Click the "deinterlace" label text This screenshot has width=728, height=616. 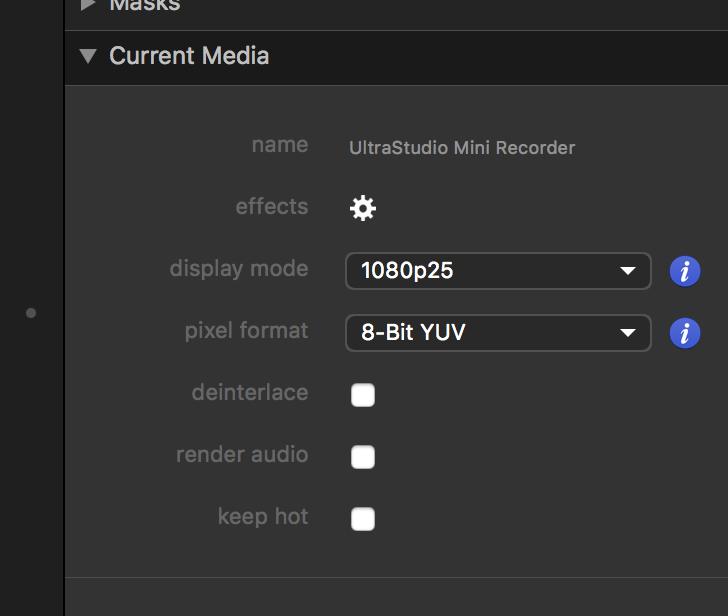click(x=250, y=393)
